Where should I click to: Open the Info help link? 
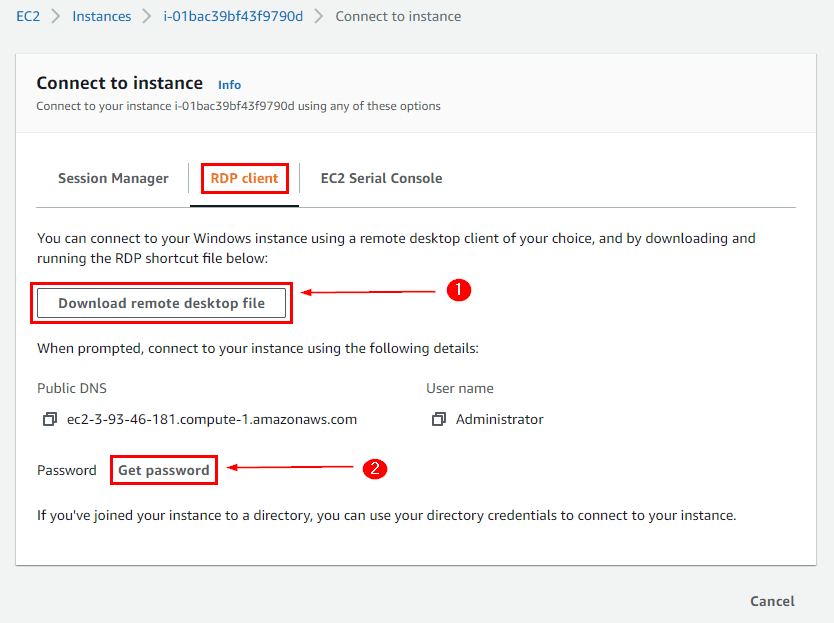[229, 85]
